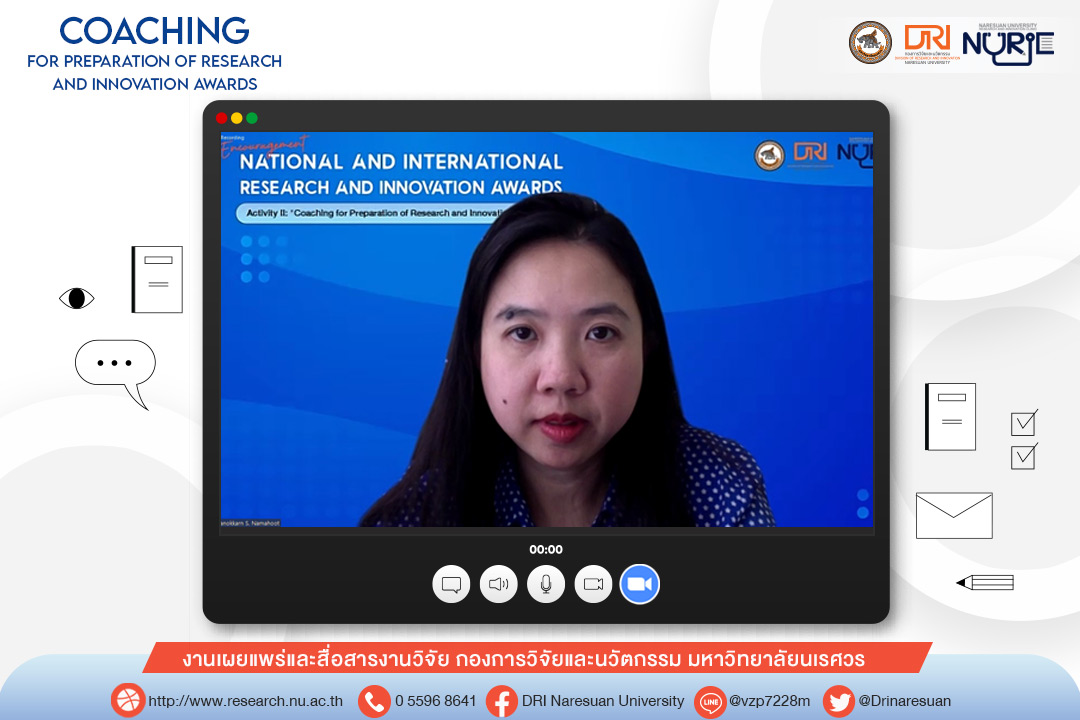Select the LINE ID @vzp7228m
This screenshot has height=720, width=1080.
769,701
